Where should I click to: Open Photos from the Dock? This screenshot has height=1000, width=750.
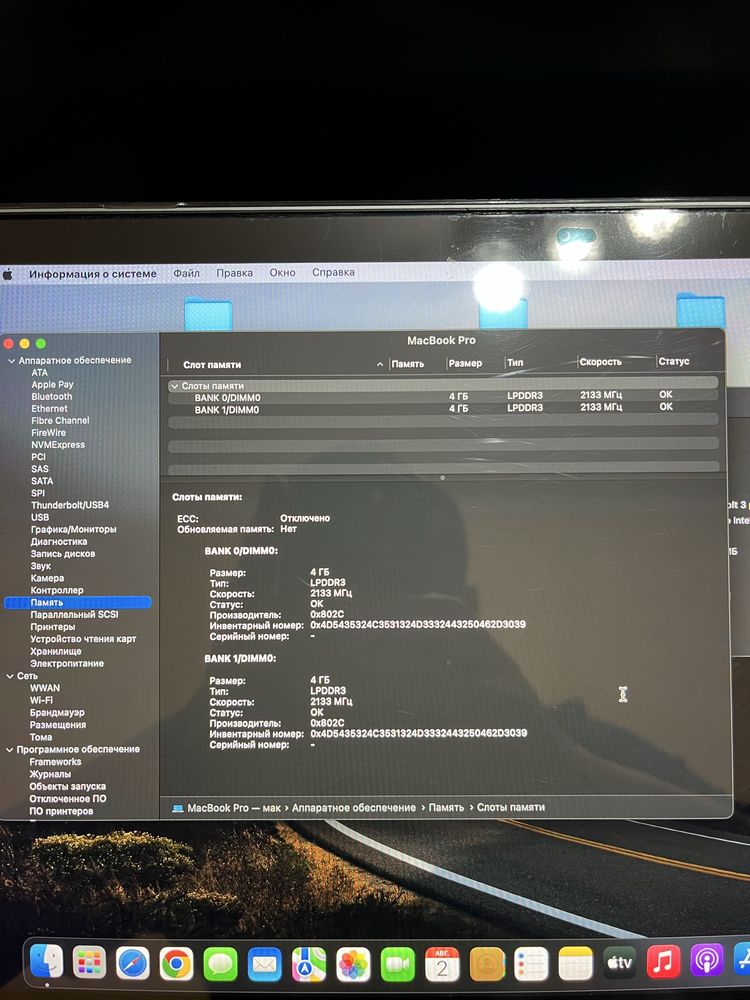(353, 964)
